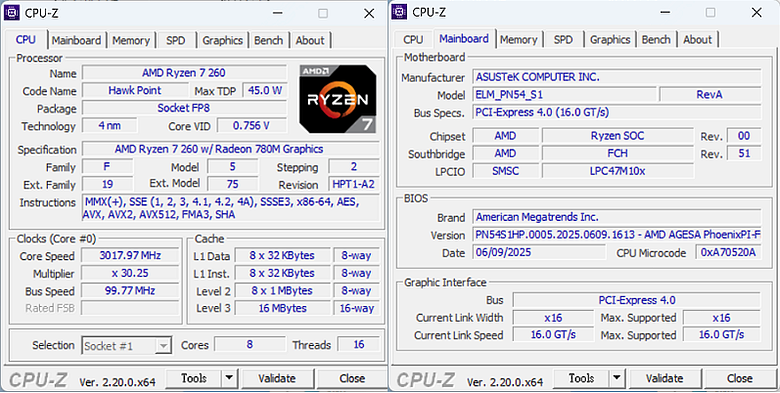
Task: Click the Core VID value 0.756 V
Action: (252, 126)
